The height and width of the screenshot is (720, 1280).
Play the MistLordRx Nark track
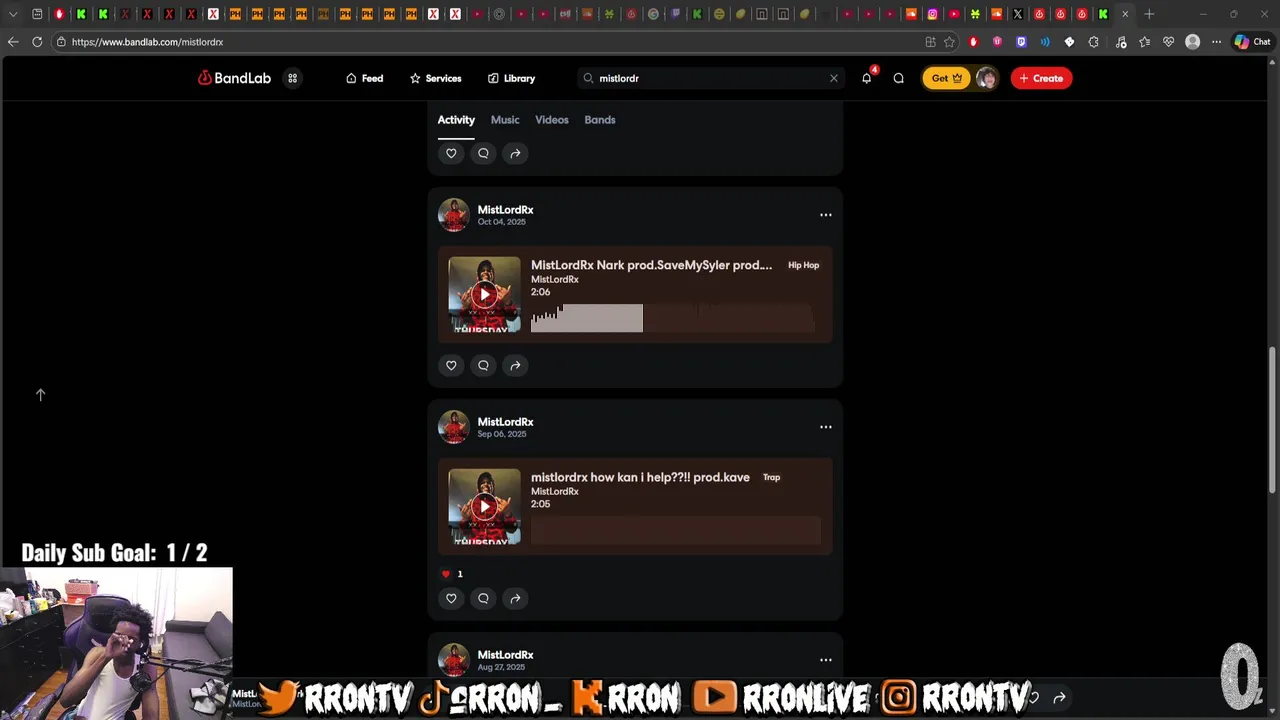click(484, 294)
